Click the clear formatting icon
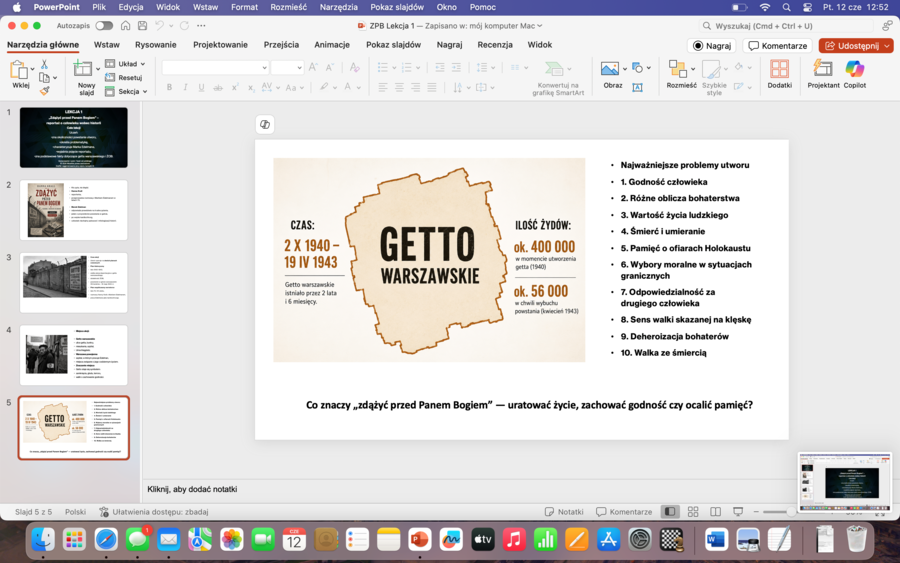 click(x=355, y=67)
